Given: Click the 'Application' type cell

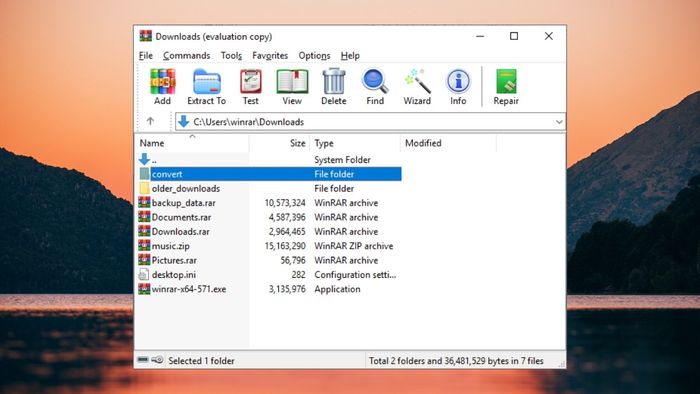Looking at the screenshot, I should click(x=337, y=289).
